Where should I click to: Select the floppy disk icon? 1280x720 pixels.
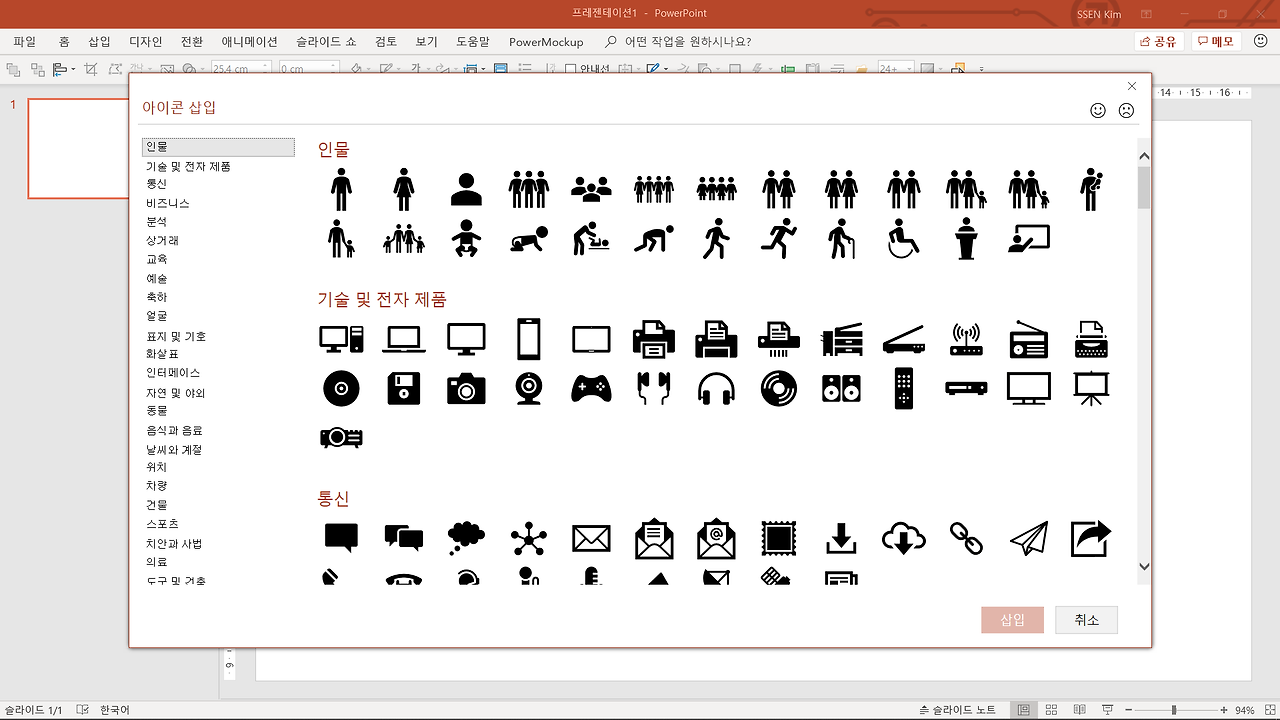pos(404,388)
